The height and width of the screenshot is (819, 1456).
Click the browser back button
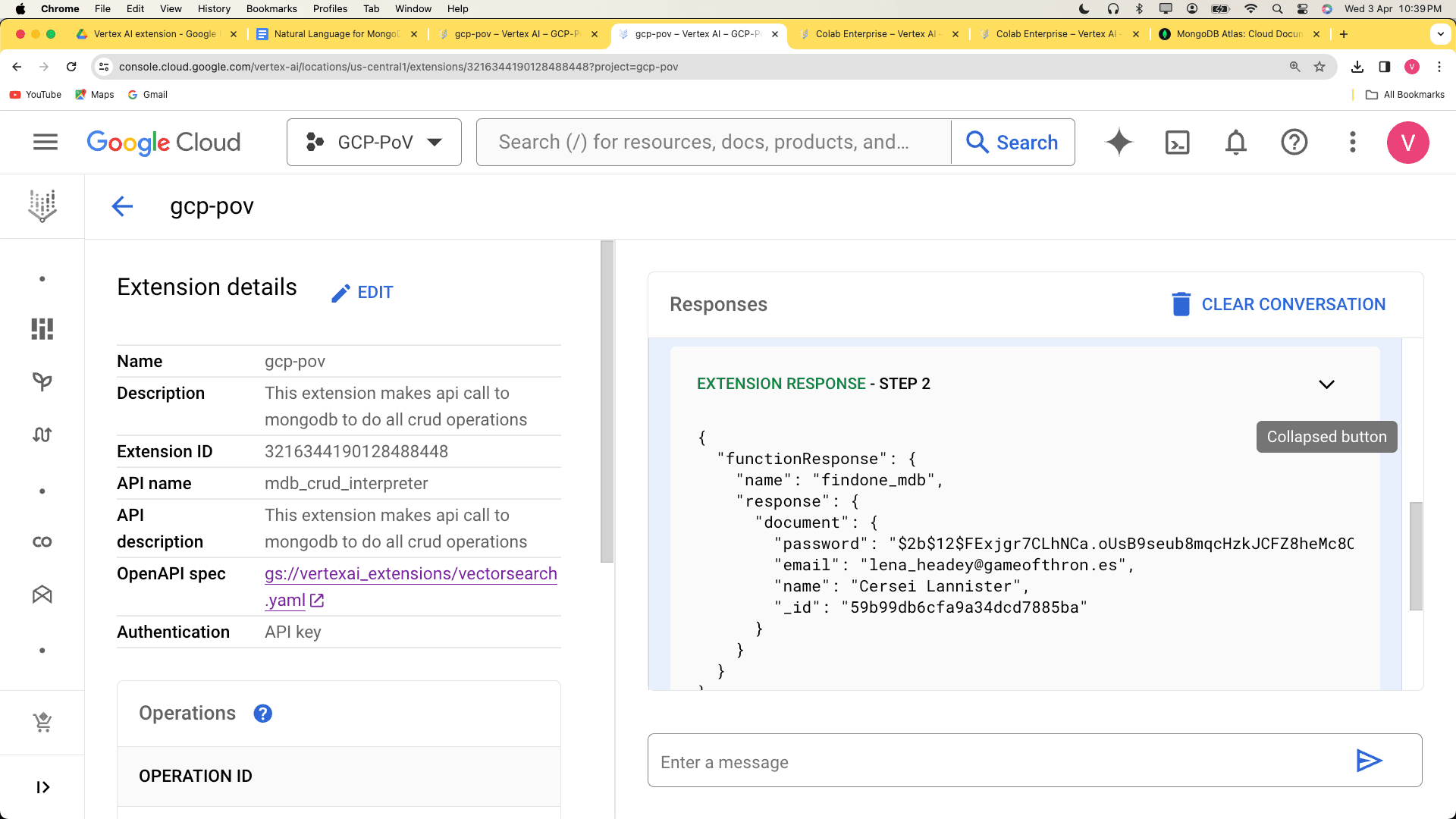[17, 67]
